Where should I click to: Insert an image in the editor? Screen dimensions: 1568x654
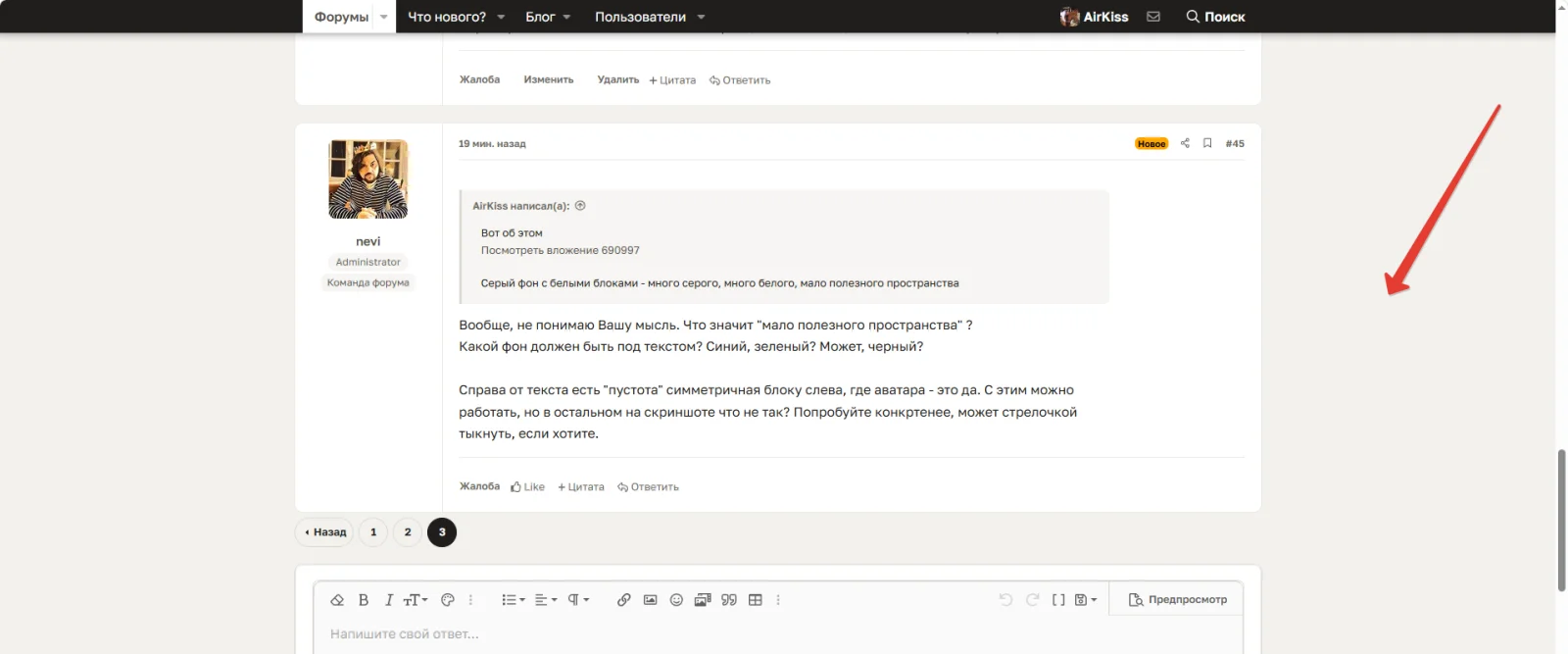(650, 600)
